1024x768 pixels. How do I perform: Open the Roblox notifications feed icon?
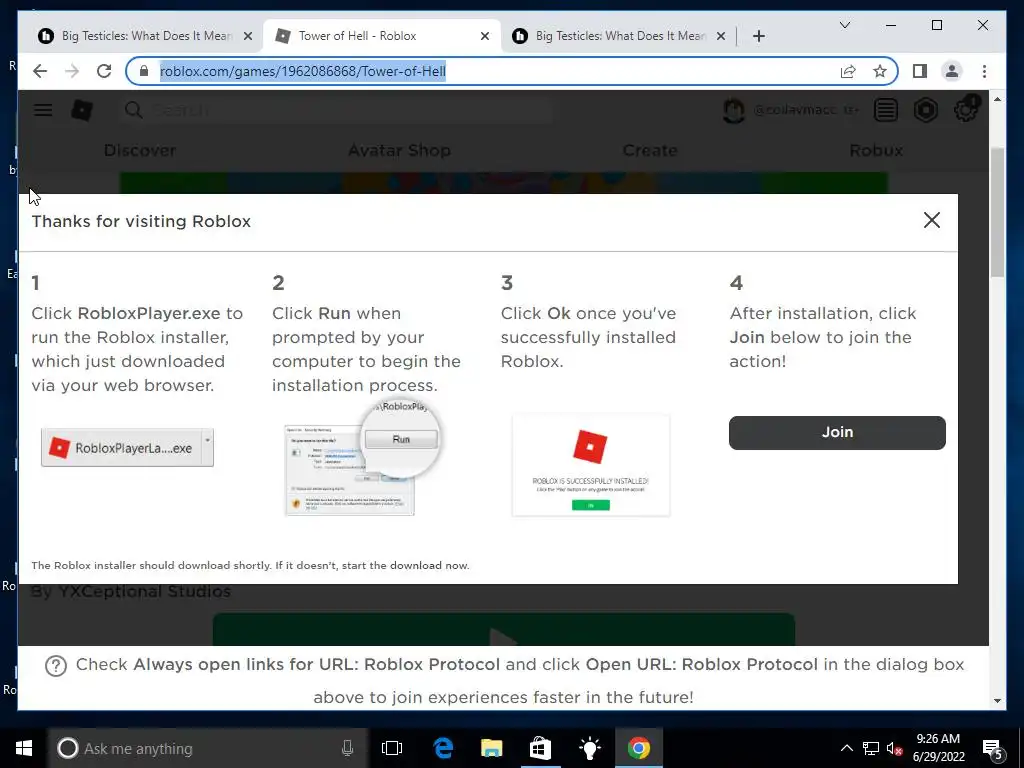tap(886, 110)
